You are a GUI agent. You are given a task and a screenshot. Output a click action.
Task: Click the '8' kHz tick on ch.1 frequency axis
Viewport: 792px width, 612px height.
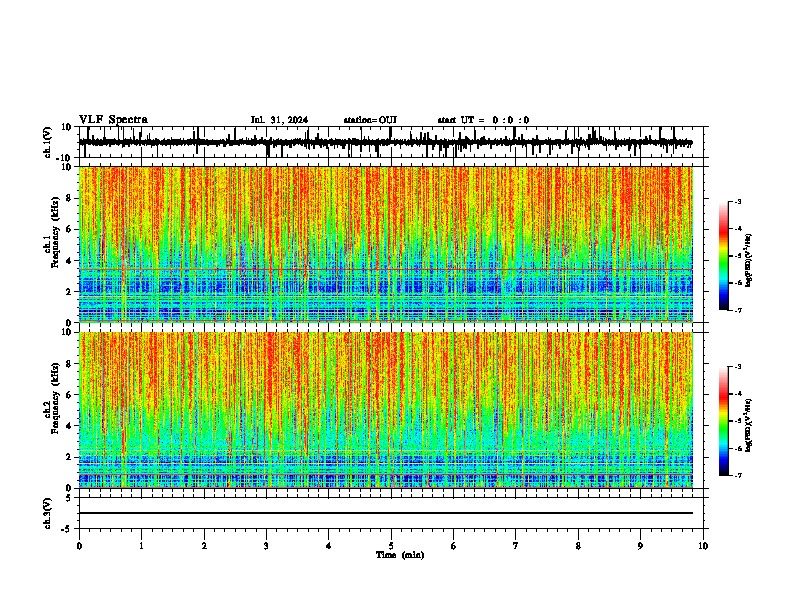tap(69, 198)
